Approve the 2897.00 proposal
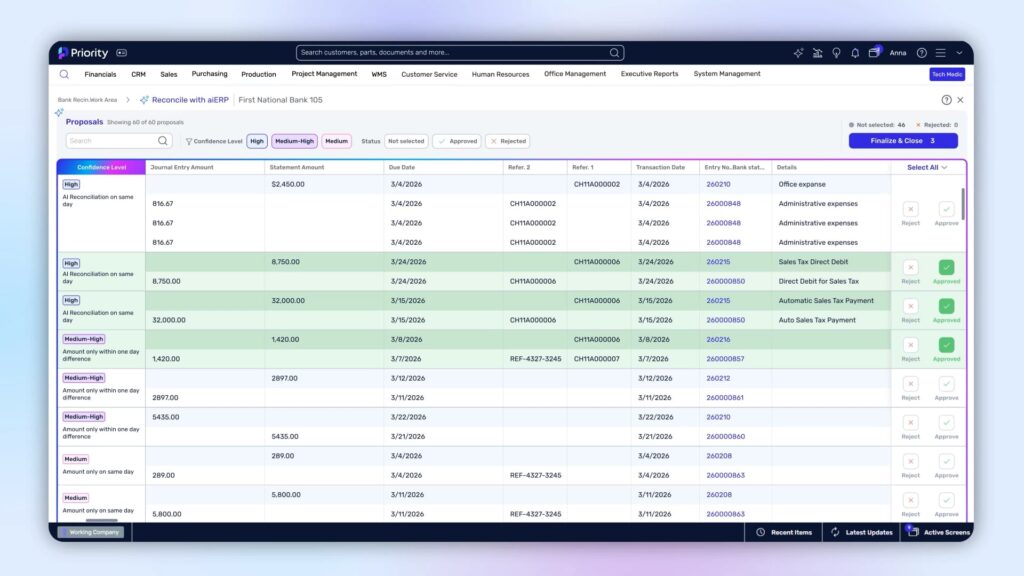Image resolution: width=1024 pixels, height=576 pixels. (946, 384)
